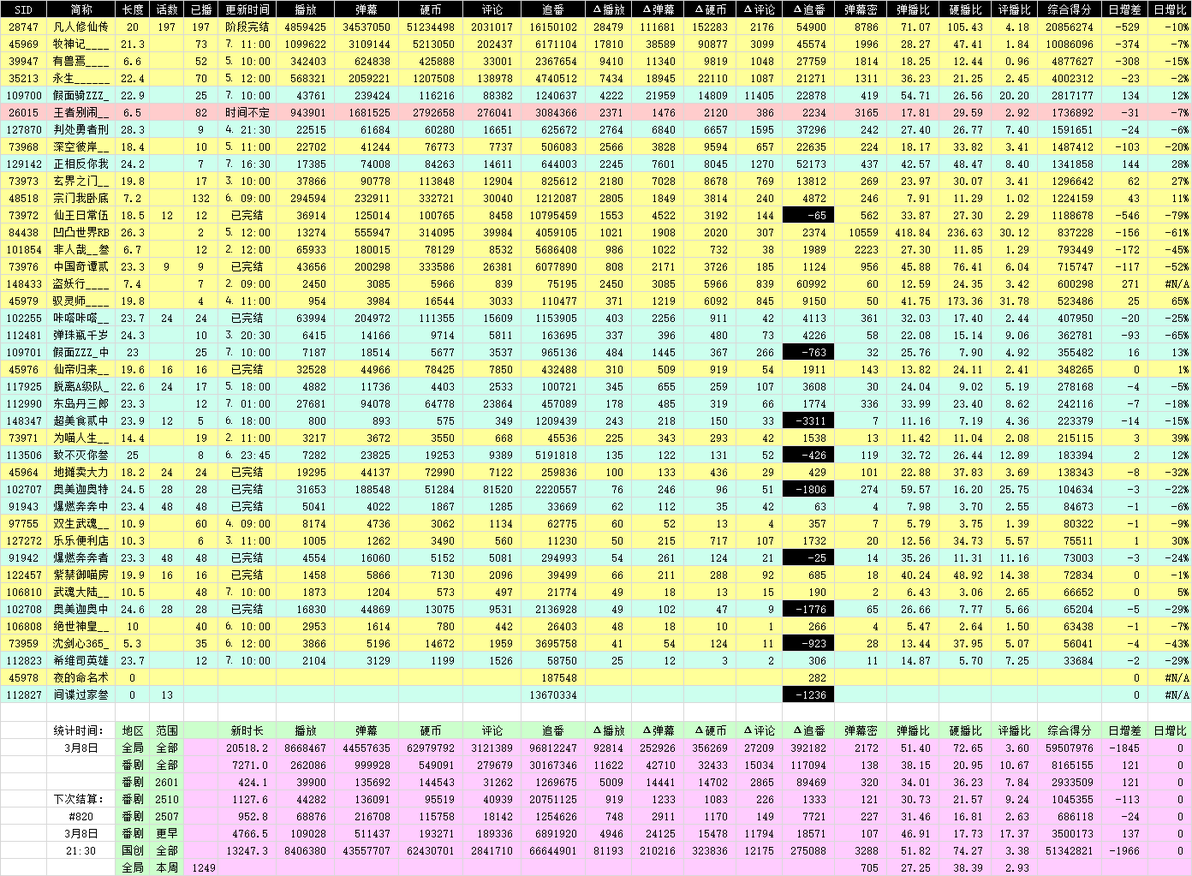Select name cell 紫禁御喵房
Viewport: 1192px width, 876px height.
tap(81, 575)
